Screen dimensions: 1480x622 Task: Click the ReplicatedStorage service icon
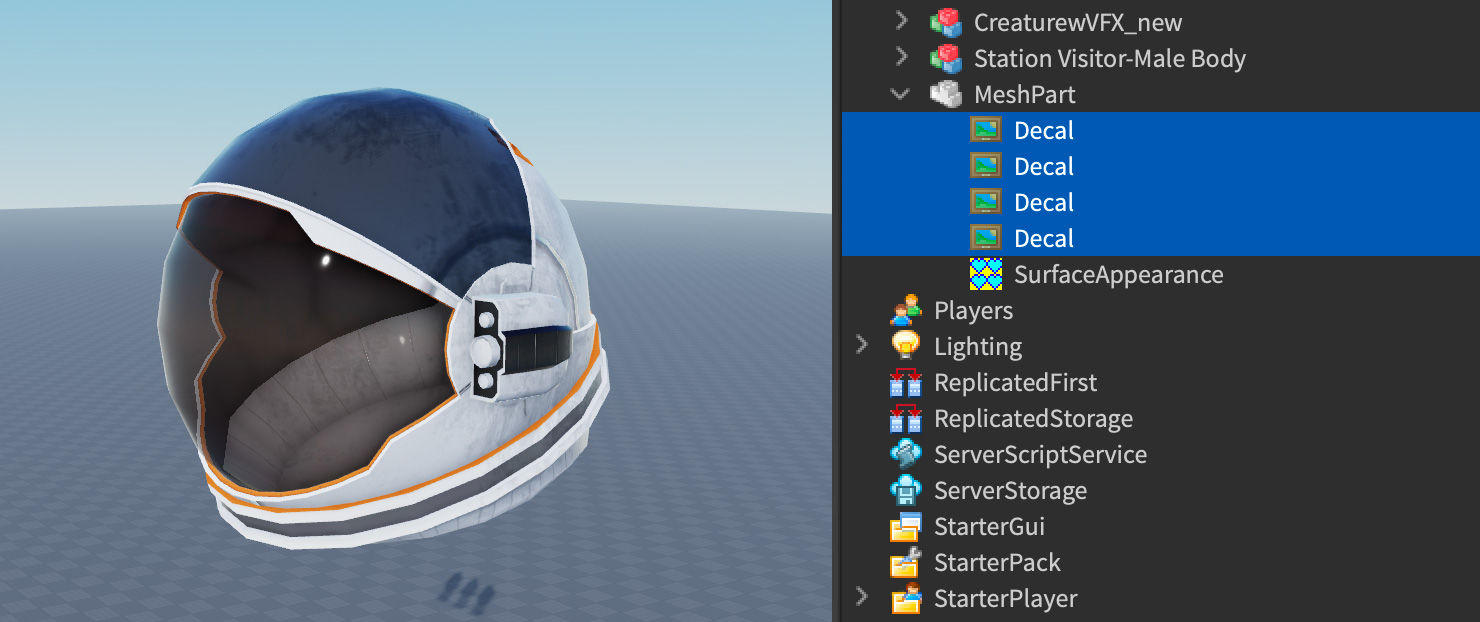coord(905,418)
